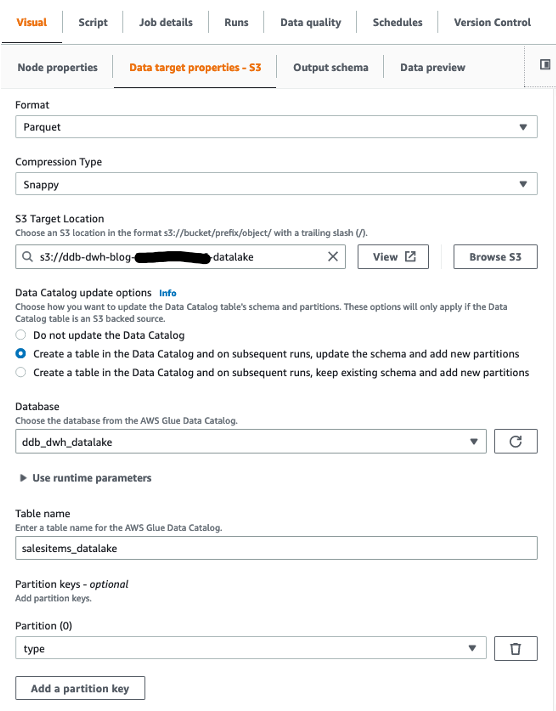Open the View external link button
The height and width of the screenshot is (711, 556).
click(393, 257)
